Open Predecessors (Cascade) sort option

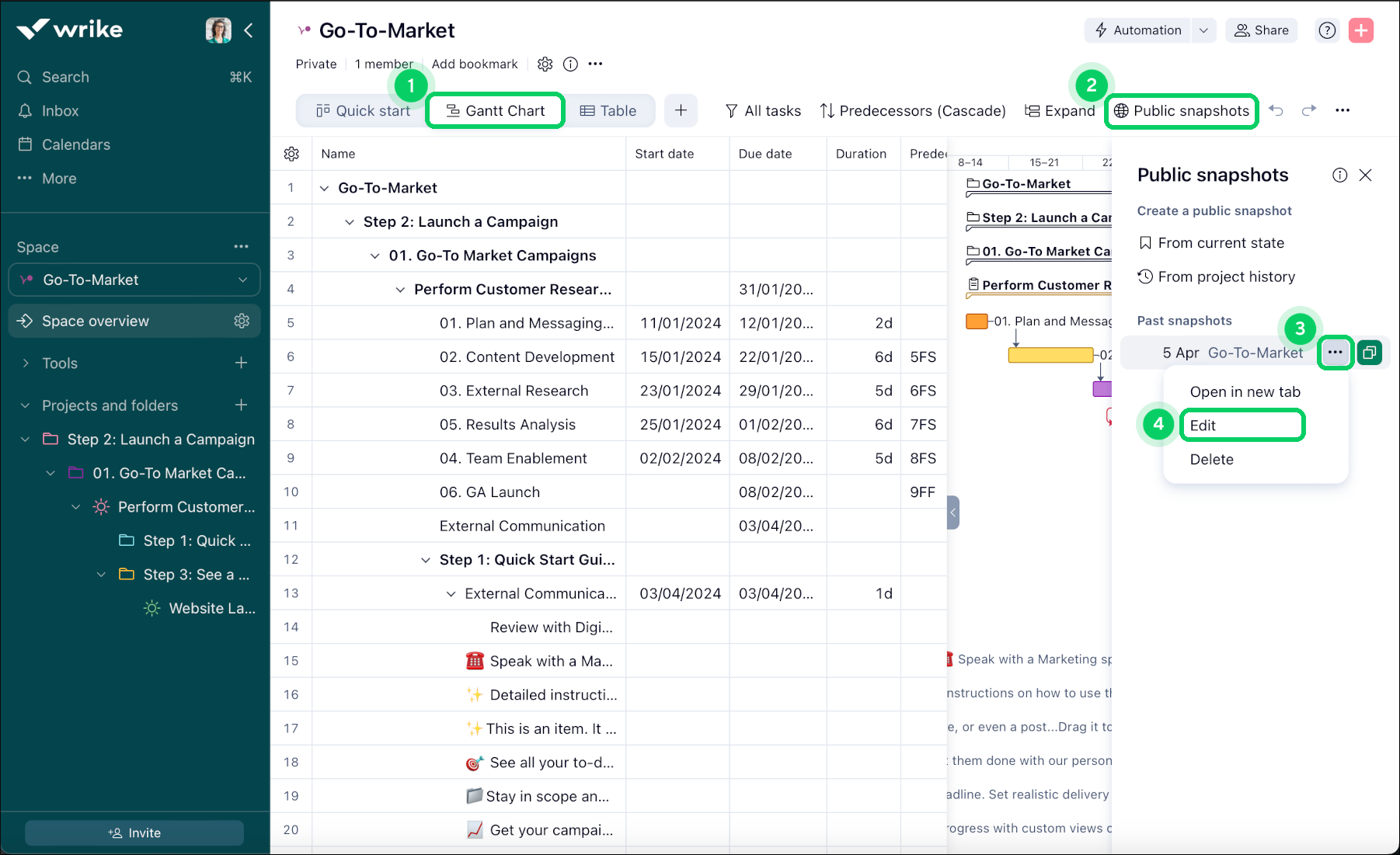[913, 110]
